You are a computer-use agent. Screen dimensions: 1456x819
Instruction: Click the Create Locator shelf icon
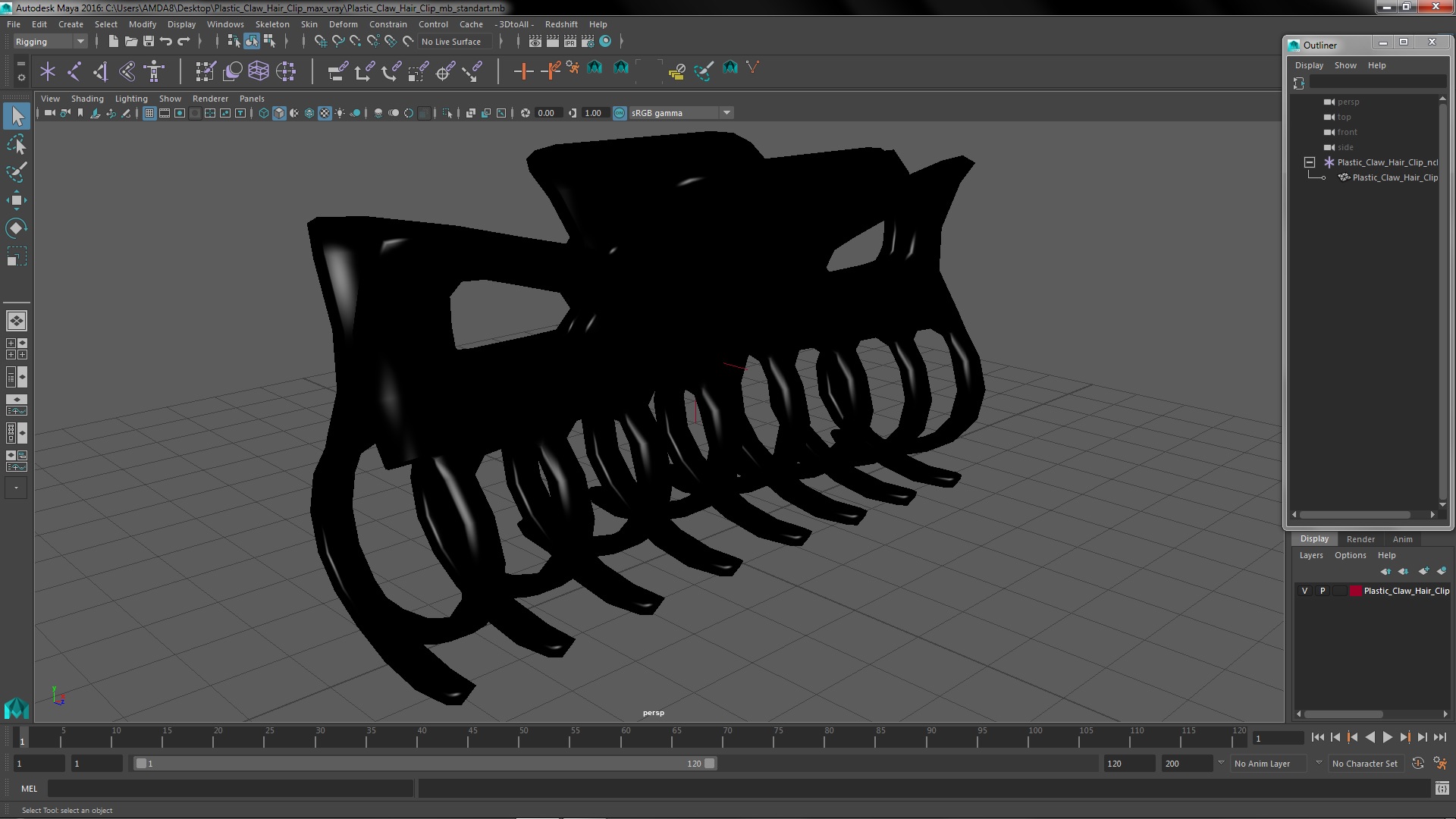[48, 71]
